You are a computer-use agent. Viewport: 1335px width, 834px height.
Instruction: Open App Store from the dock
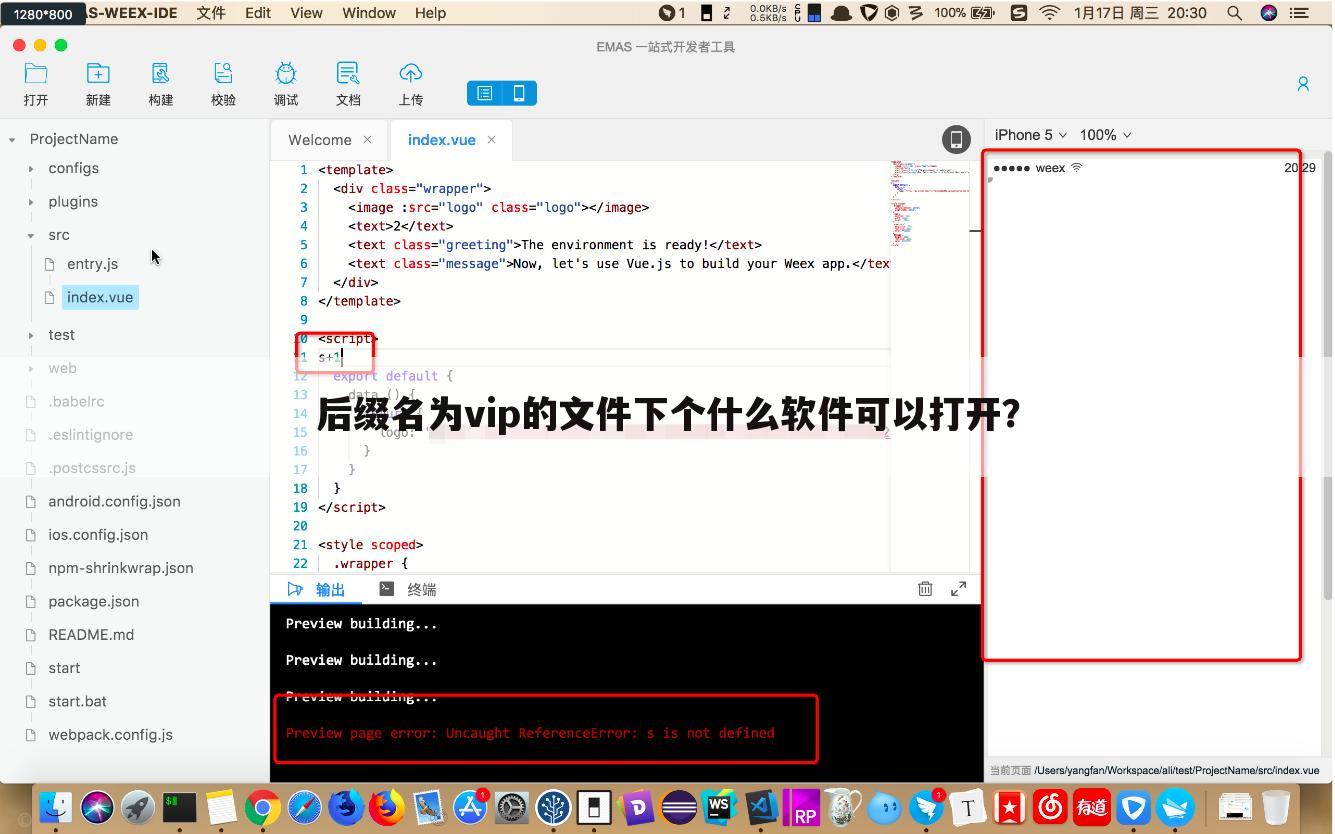click(470, 807)
